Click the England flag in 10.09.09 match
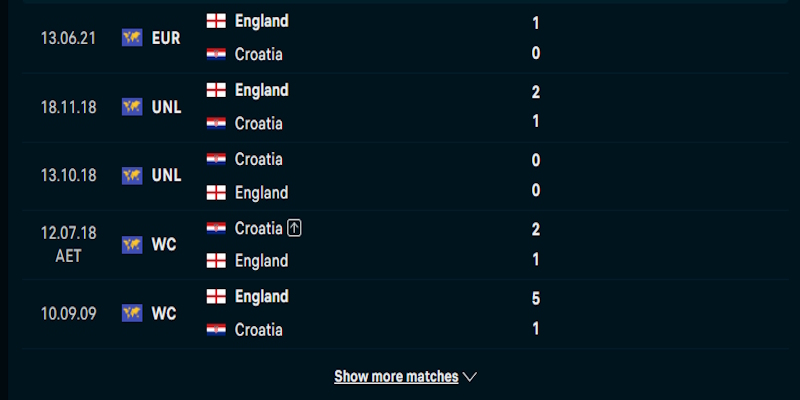This screenshot has width=800, height=400. click(x=216, y=297)
